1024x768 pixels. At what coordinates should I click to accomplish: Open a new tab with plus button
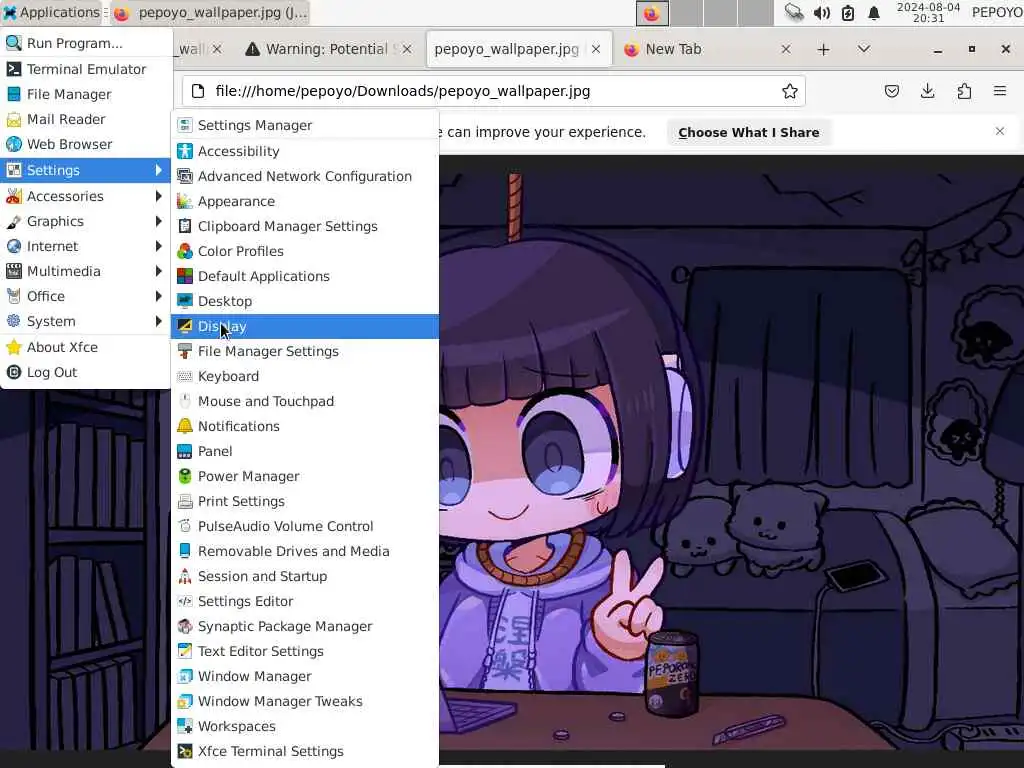pyautogui.click(x=824, y=50)
